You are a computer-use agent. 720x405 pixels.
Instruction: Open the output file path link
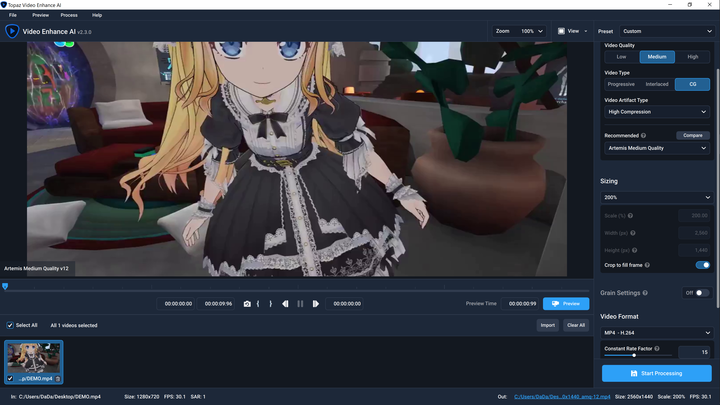(x=562, y=397)
